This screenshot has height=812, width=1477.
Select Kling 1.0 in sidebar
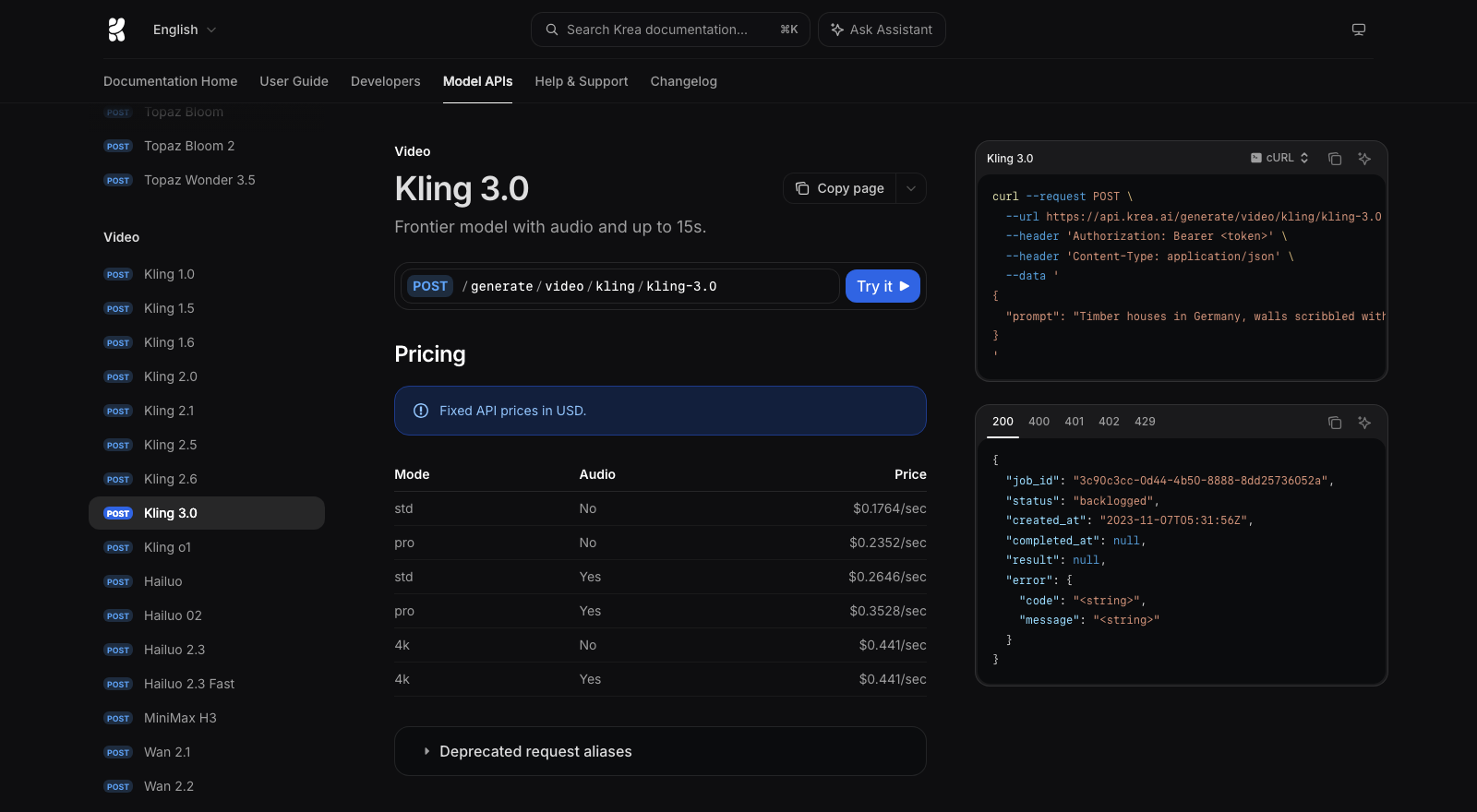207,274
